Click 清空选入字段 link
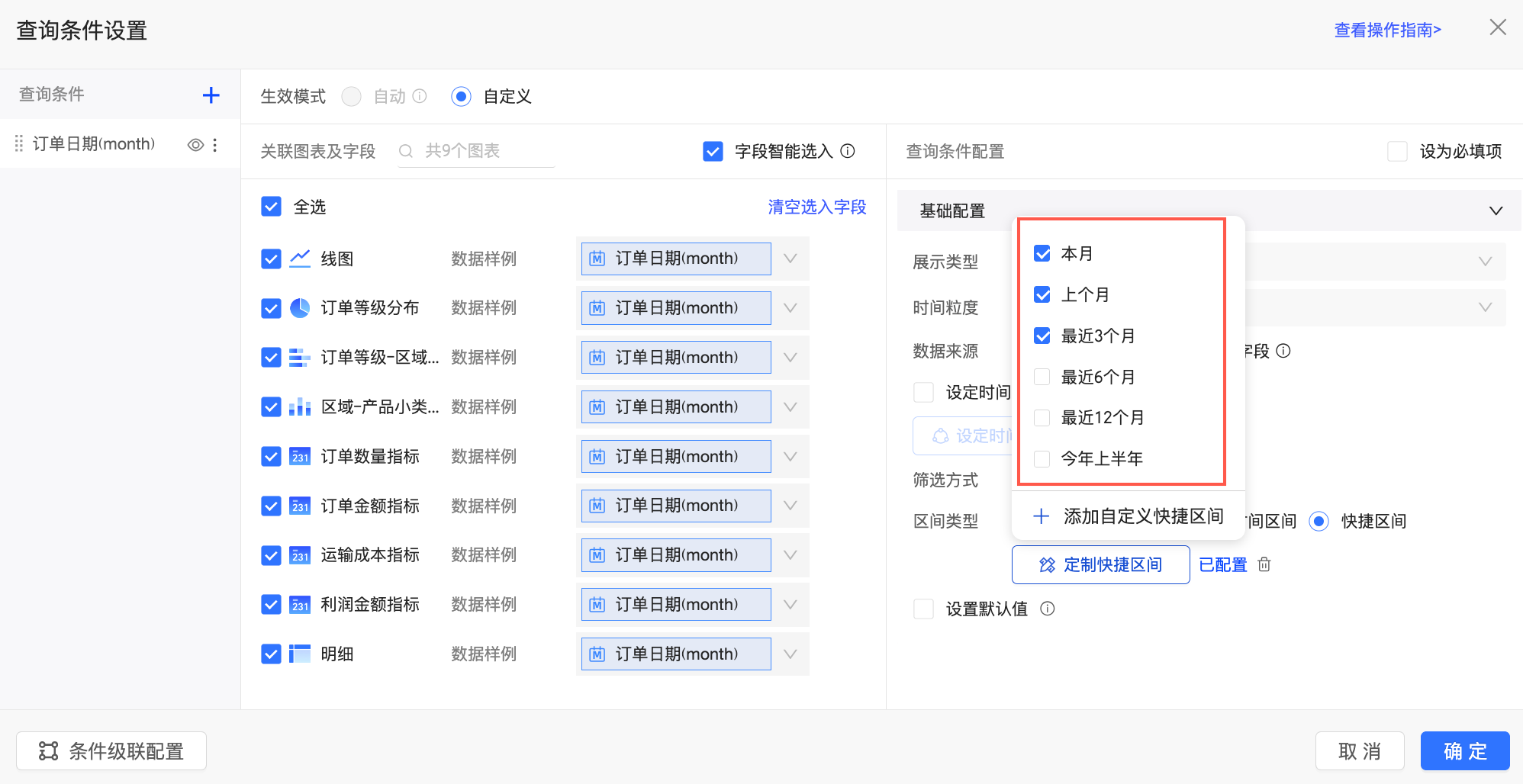Image resolution: width=1523 pixels, height=784 pixels. coord(816,207)
